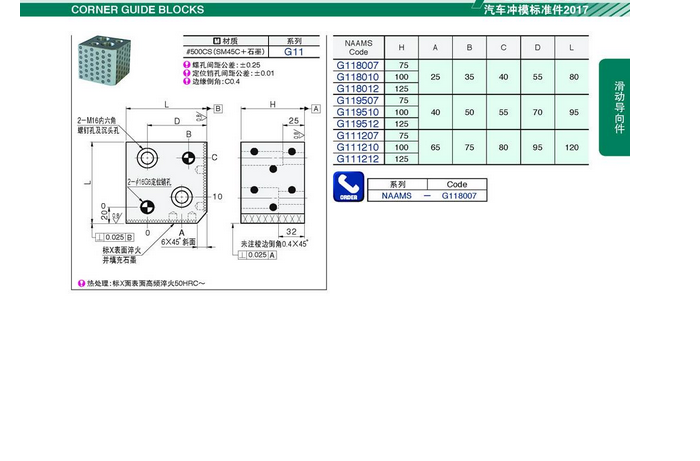
Task: Click the pink bullet beside 定位销孔间距公差
Action: (185, 74)
